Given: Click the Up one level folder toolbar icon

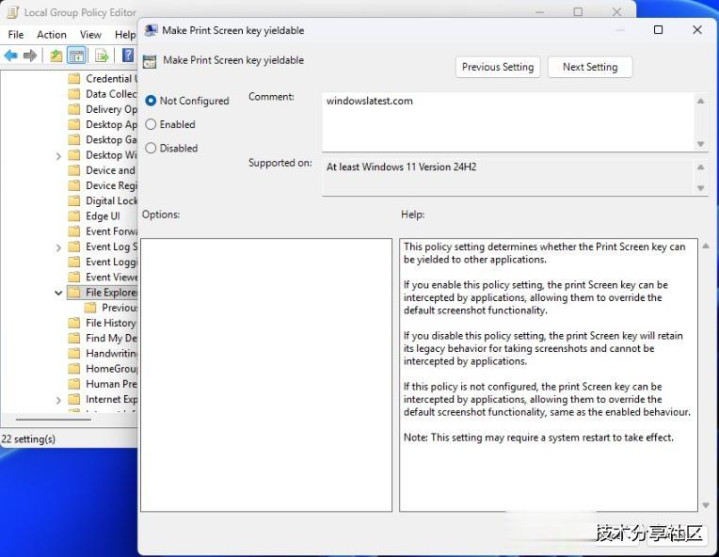Looking at the screenshot, I should pyautogui.click(x=56, y=56).
